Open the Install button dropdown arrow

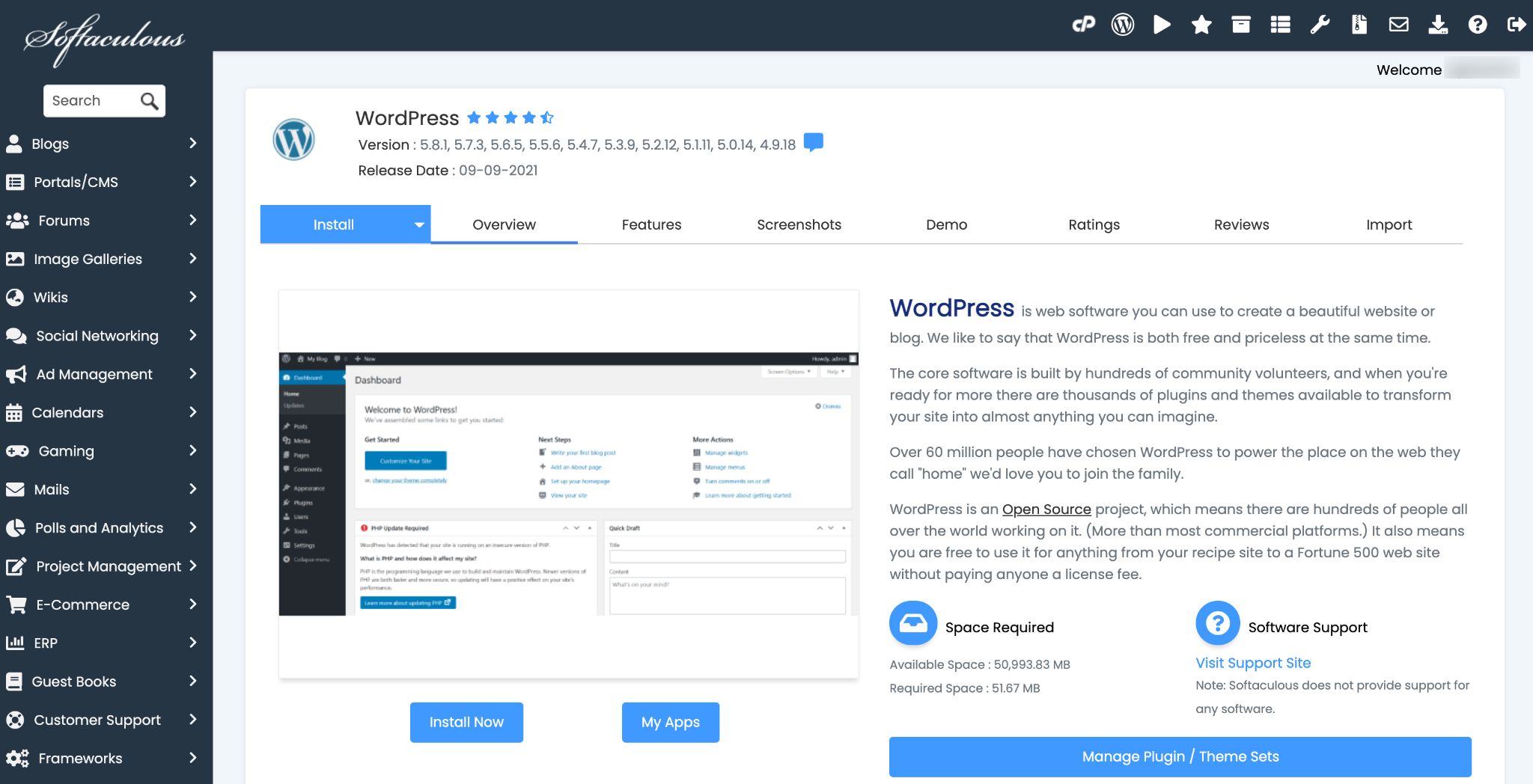pyautogui.click(x=418, y=224)
